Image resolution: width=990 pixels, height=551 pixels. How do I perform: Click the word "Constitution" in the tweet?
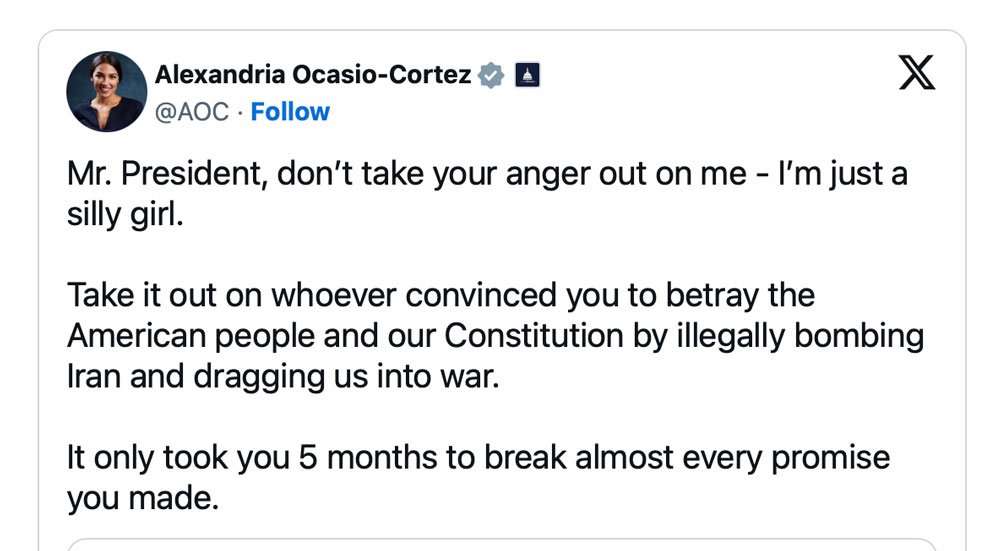[534, 336]
